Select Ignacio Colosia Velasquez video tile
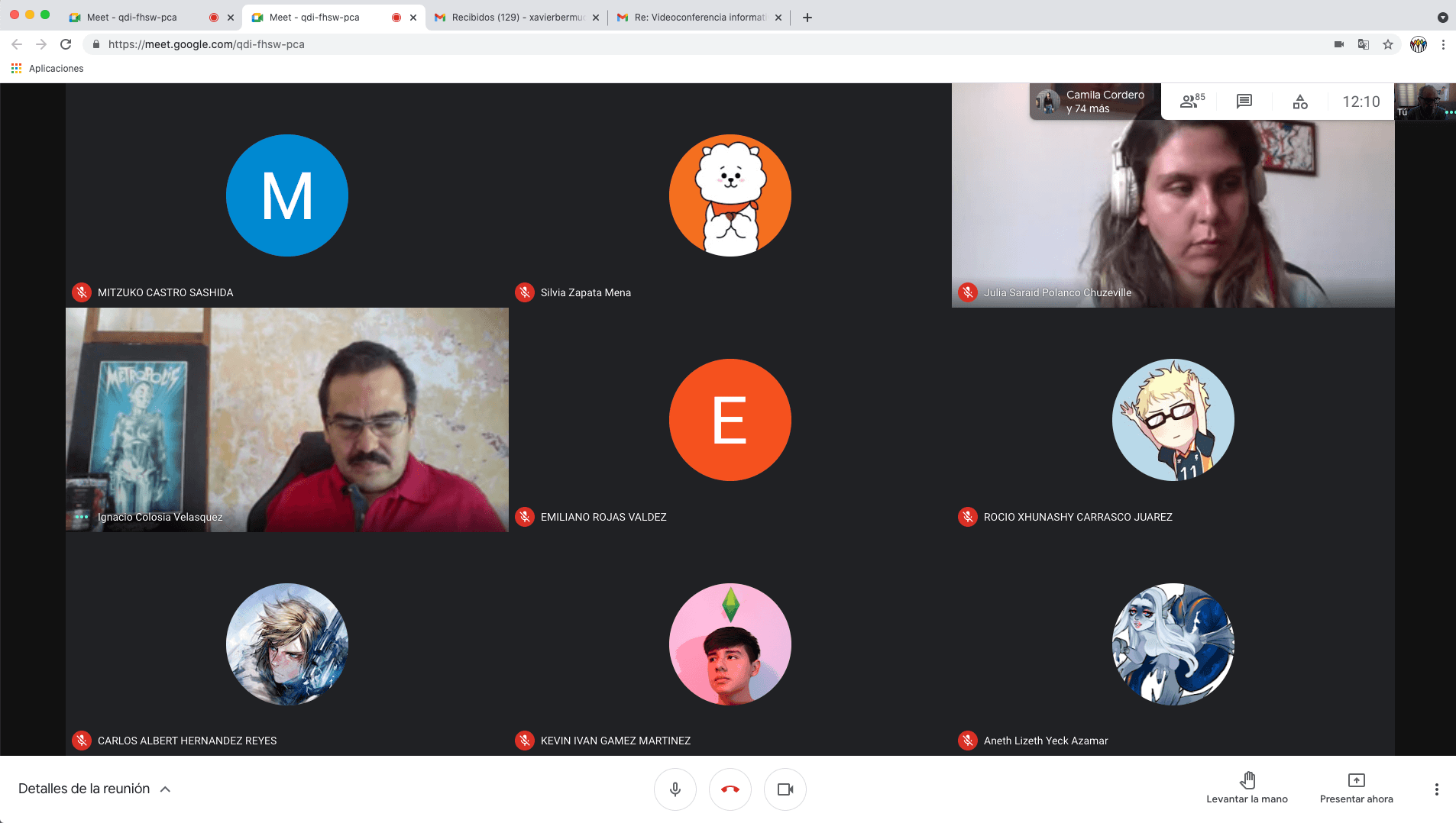 [x=286, y=419]
